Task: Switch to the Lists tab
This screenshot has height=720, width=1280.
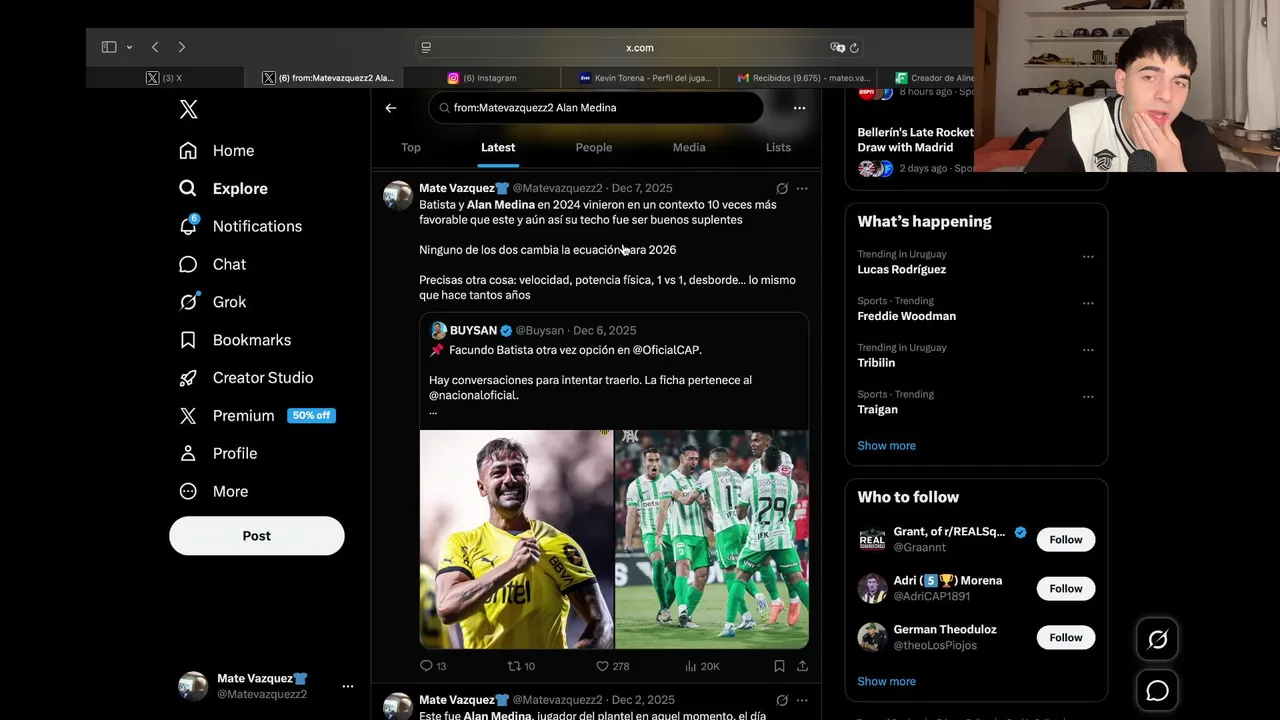Action: (x=778, y=147)
